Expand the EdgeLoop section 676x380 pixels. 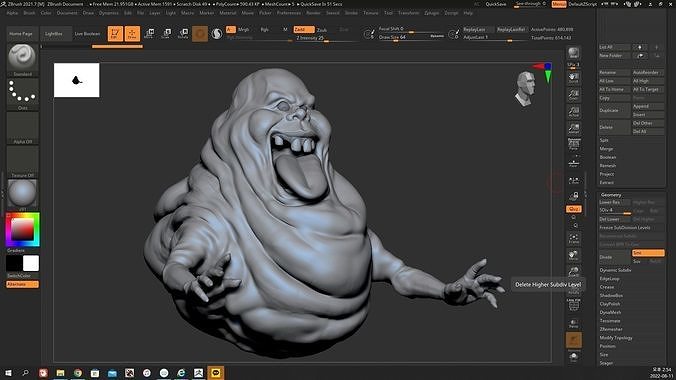coord(609,279)
